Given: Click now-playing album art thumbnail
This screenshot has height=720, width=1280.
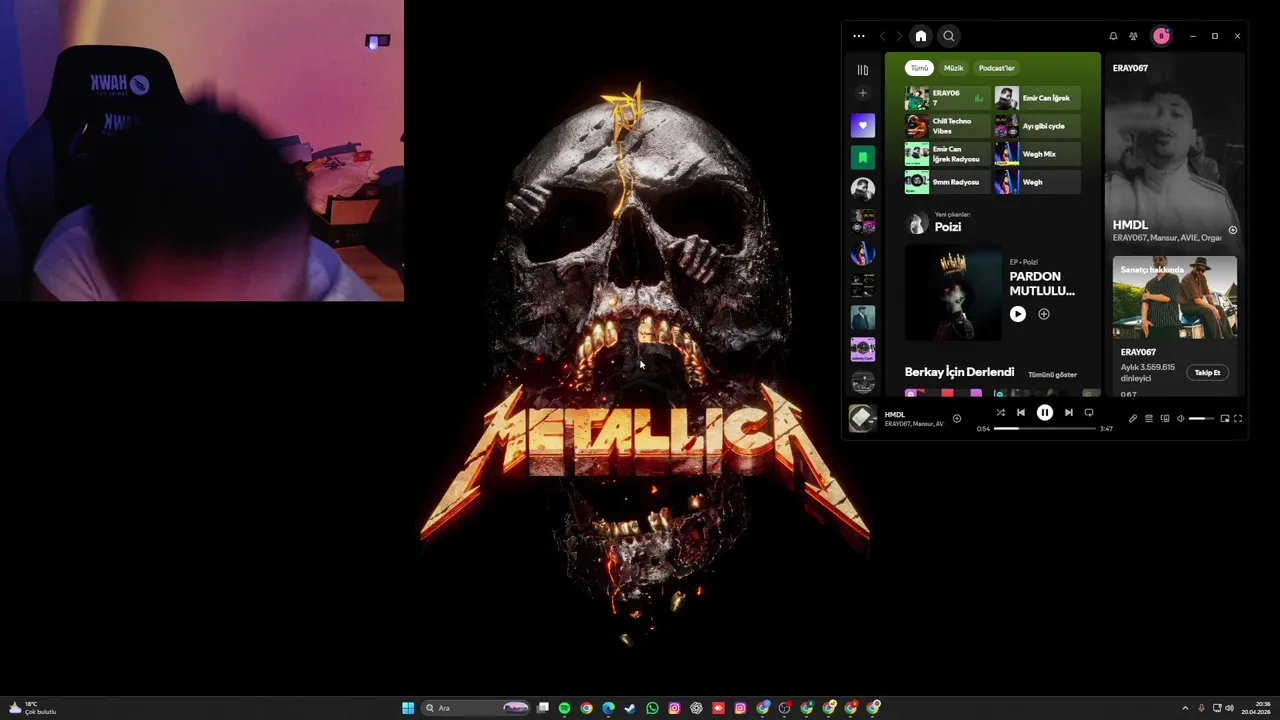Looking at the screenshot, I should pos(862,418).
